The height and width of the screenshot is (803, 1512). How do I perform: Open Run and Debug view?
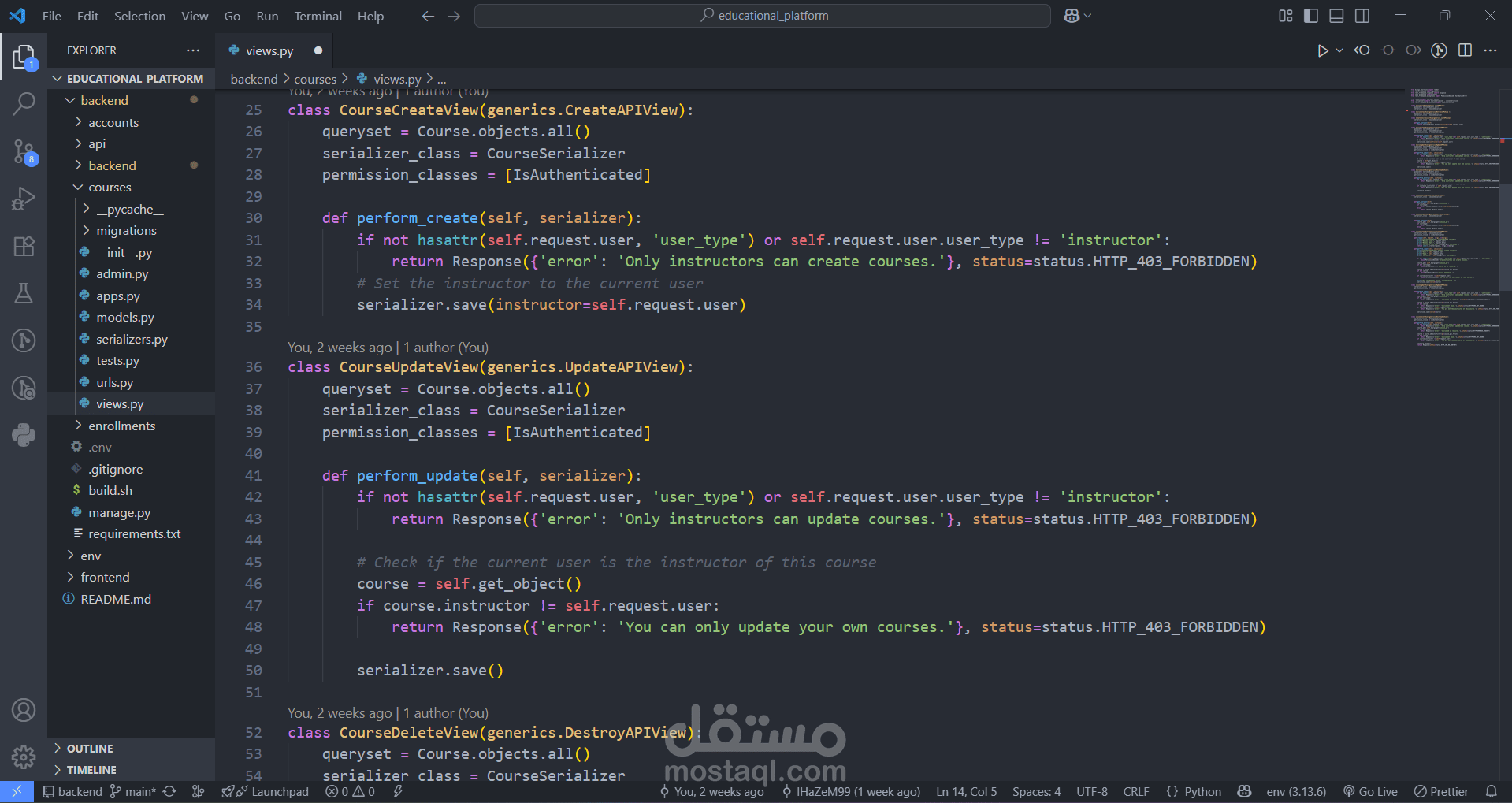(24, 199)
